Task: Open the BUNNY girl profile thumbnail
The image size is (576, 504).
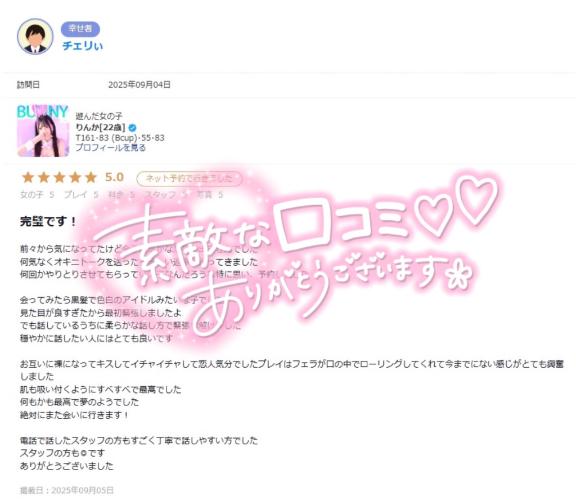Action: (x=43, y=131)
